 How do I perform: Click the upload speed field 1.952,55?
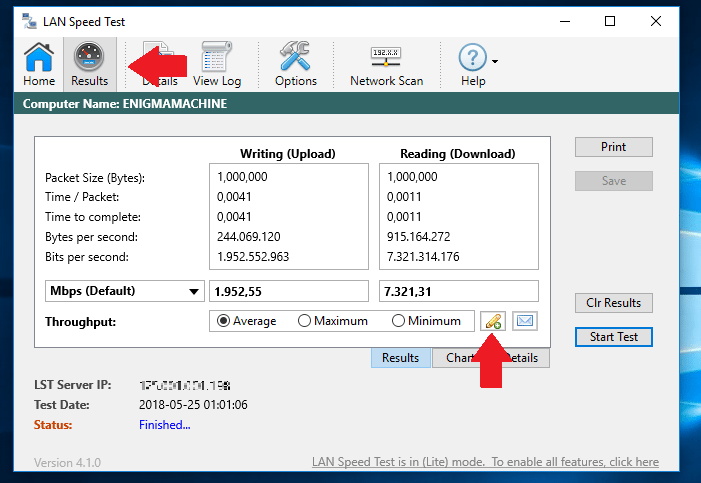pos(289,291)
